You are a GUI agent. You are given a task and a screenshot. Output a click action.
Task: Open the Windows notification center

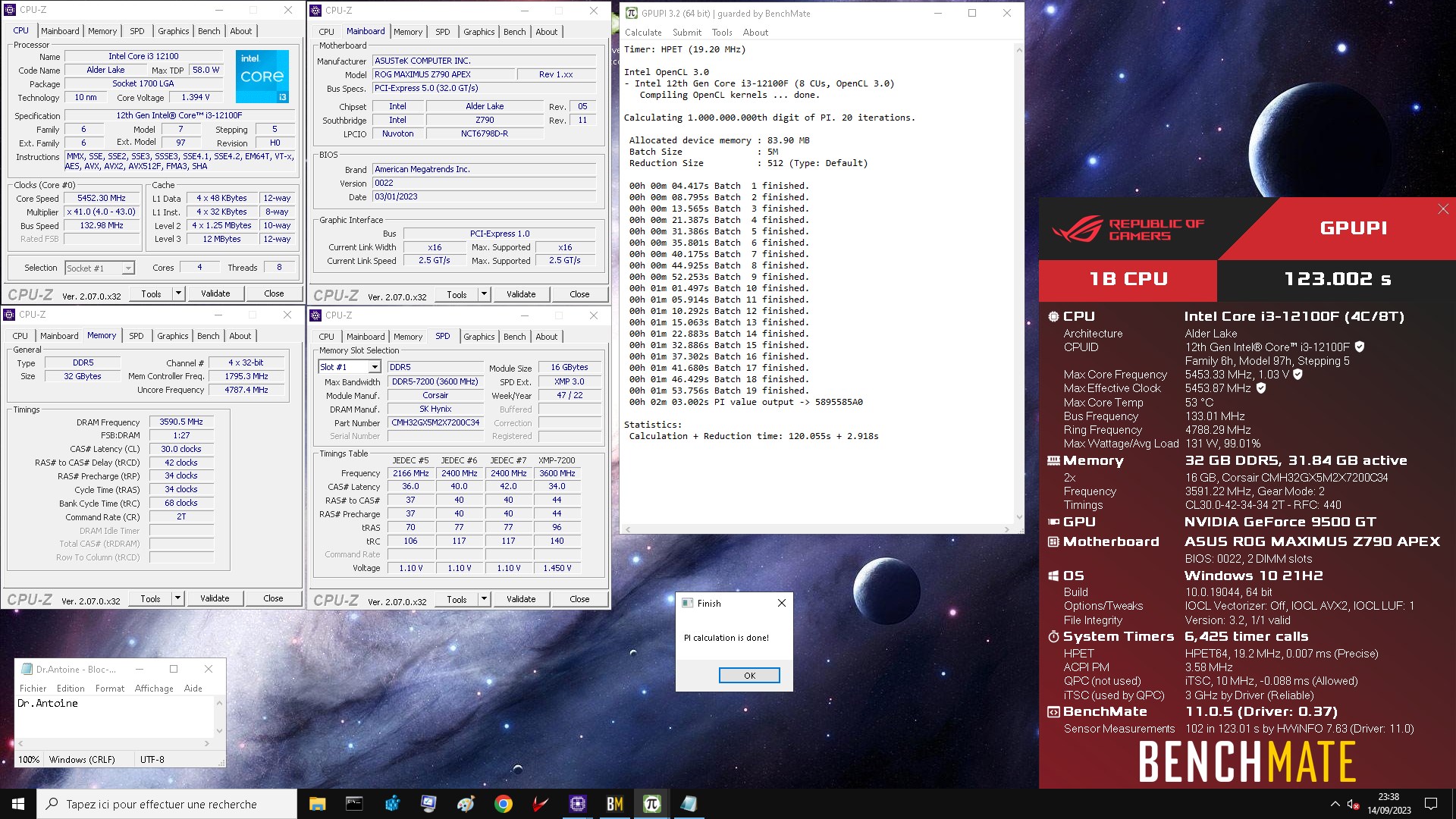click(1431, 804)
